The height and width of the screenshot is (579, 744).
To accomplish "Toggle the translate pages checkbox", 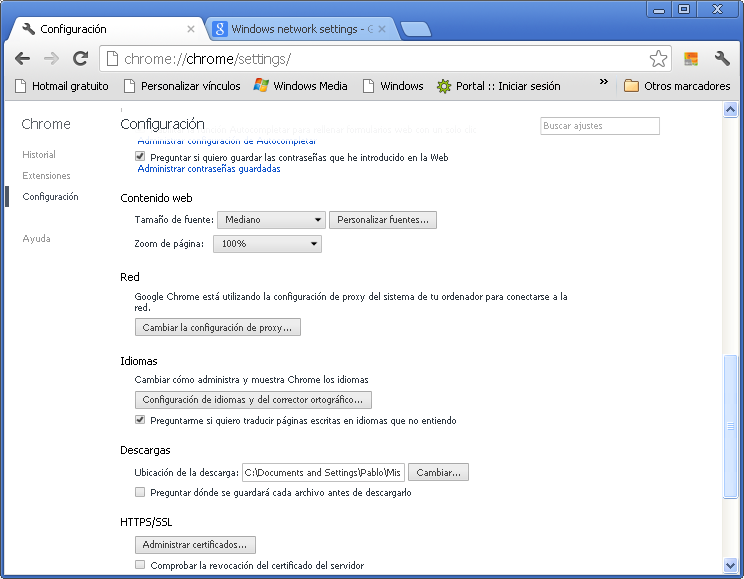I will 140,421.
